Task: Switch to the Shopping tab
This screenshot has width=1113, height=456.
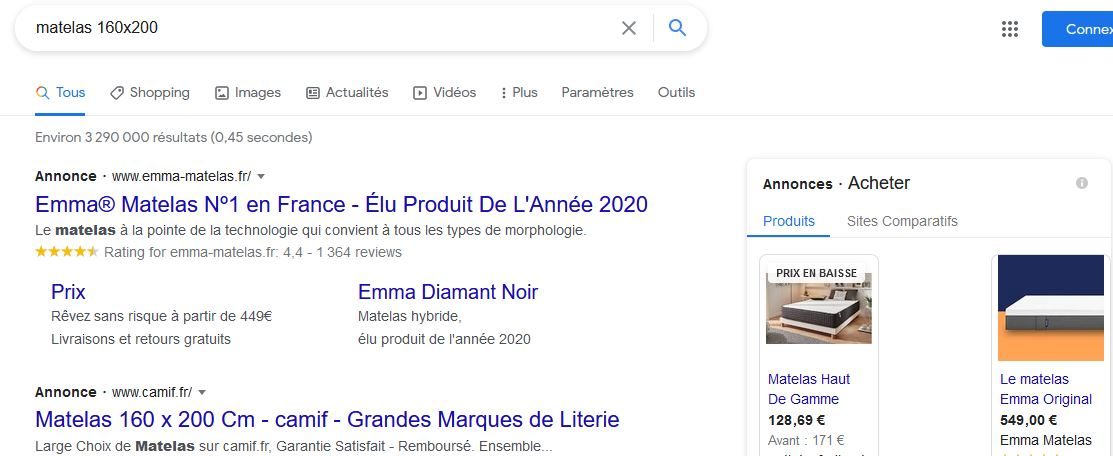Action: point(150,92)
